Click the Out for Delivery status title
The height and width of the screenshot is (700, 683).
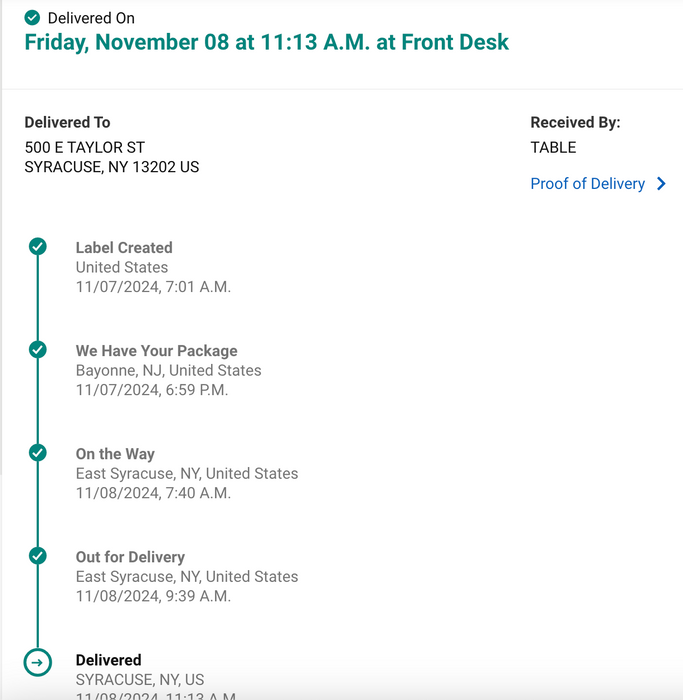click(x=130, y=557)
